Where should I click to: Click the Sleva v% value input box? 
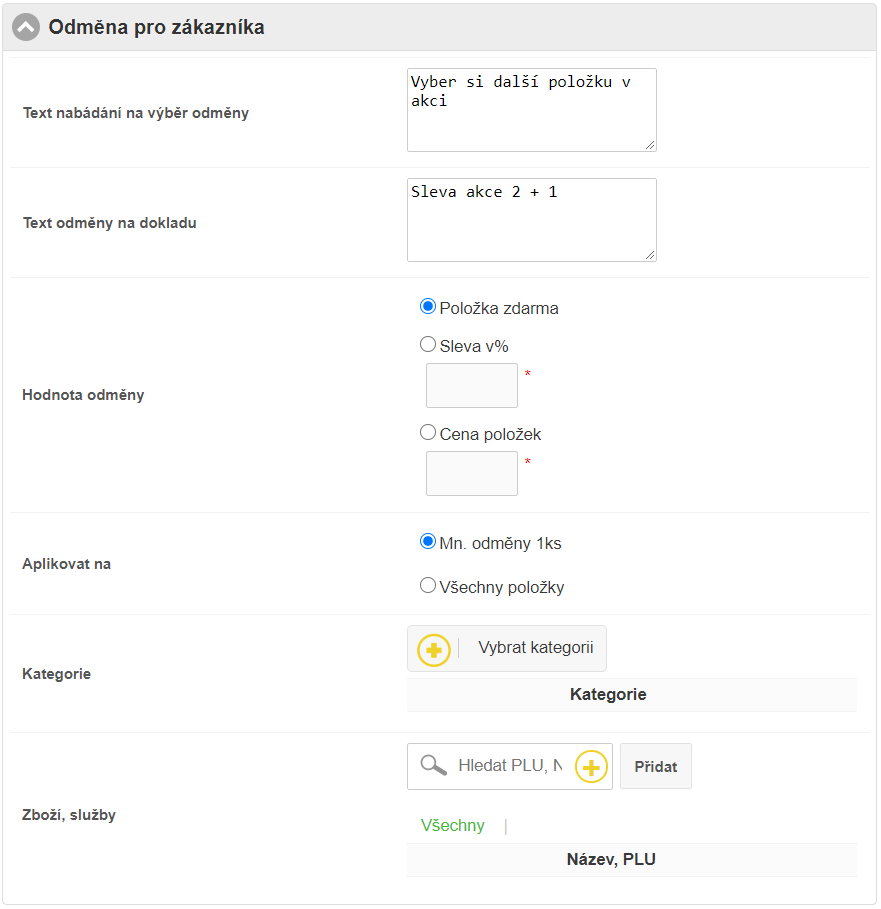pyautogui.click(x=472, y=386)
